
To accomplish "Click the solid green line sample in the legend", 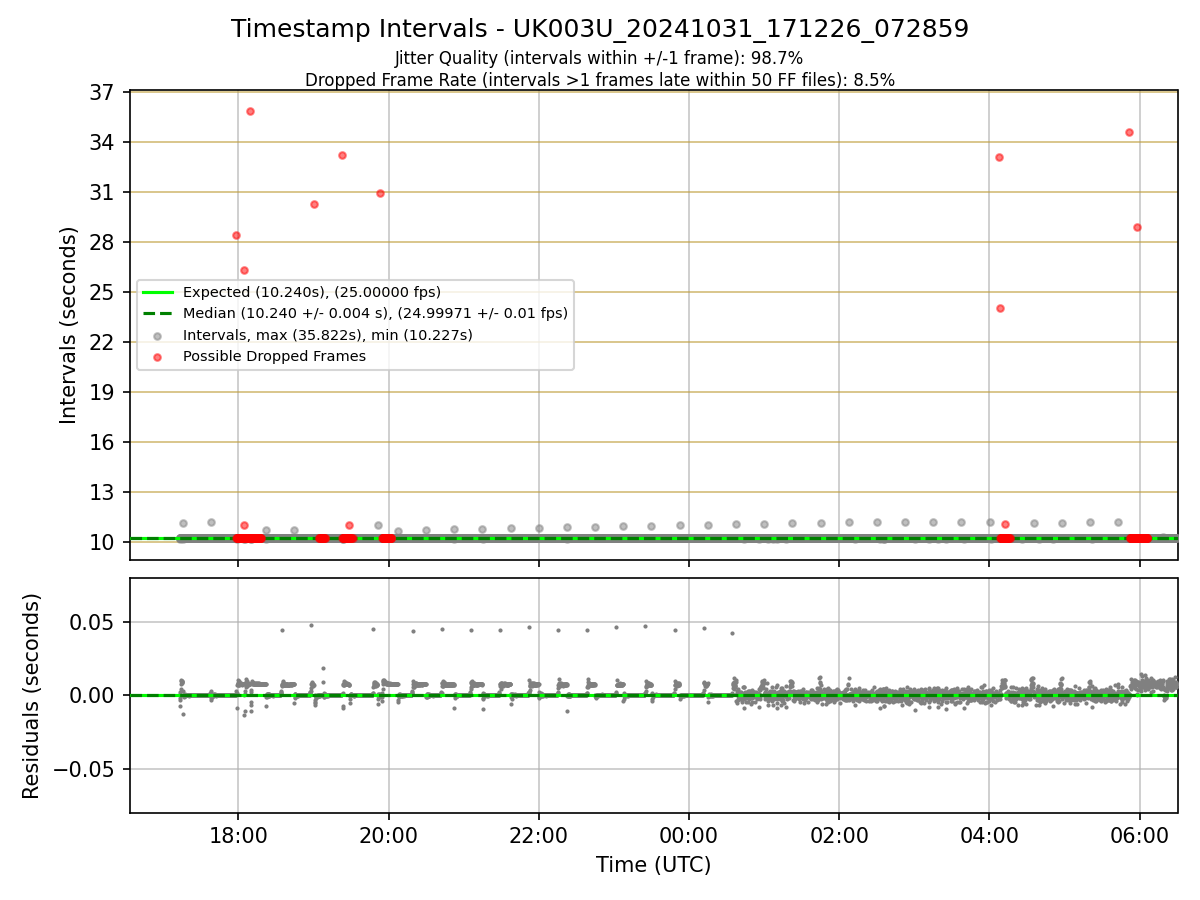I will click(x=158, y=292).
